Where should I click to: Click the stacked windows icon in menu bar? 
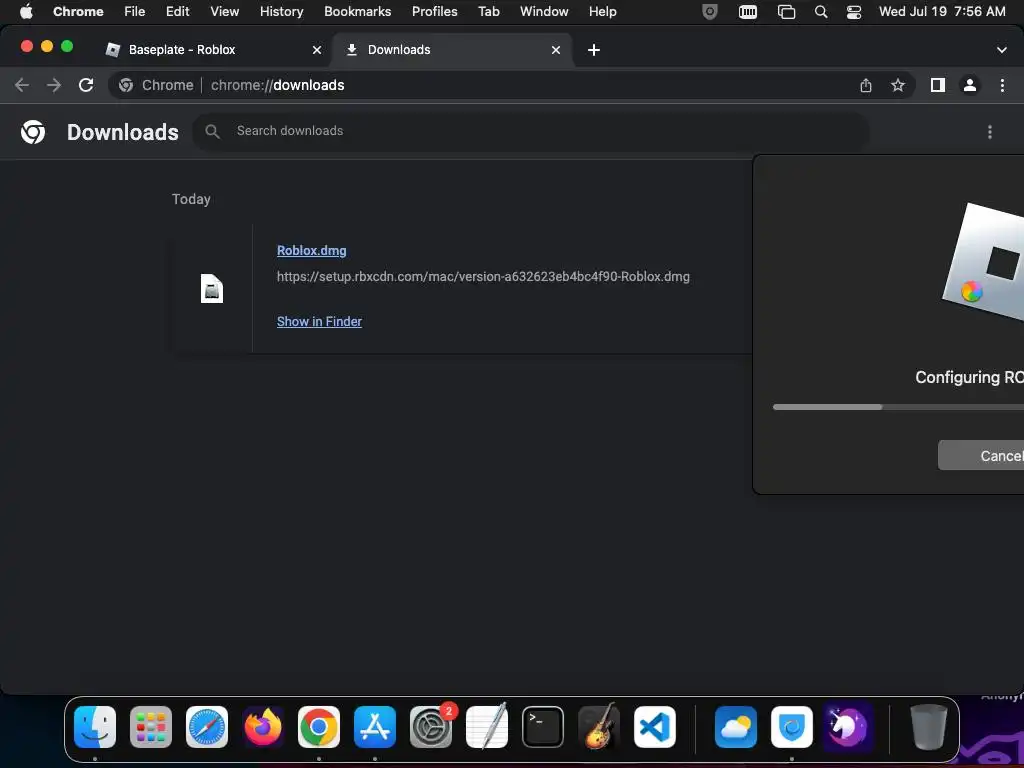pyautogui.click(x=786, y=12)
